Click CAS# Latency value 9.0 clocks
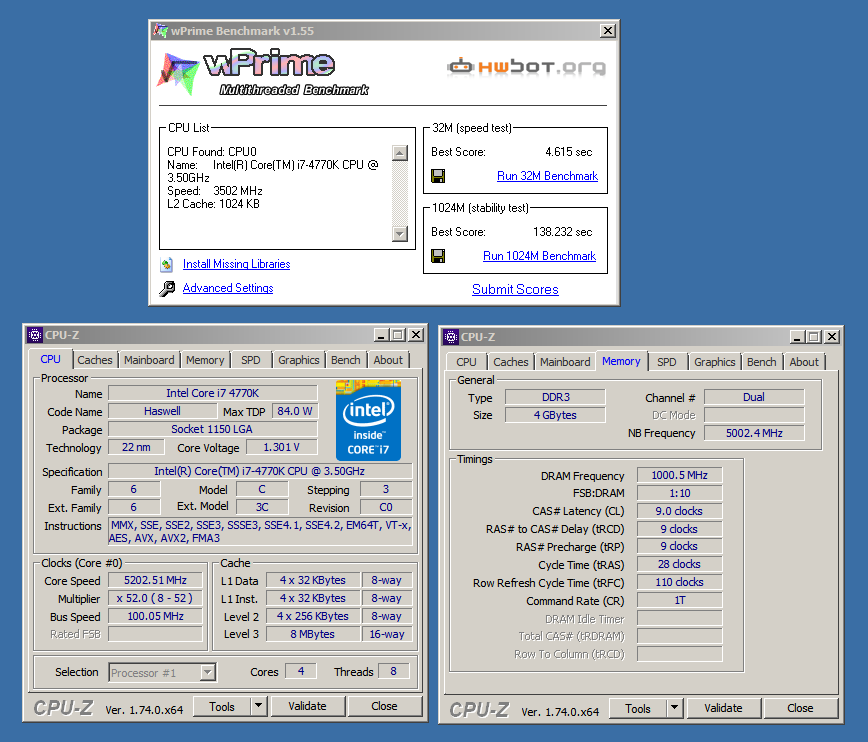868x742 pixels. point(679,511)
